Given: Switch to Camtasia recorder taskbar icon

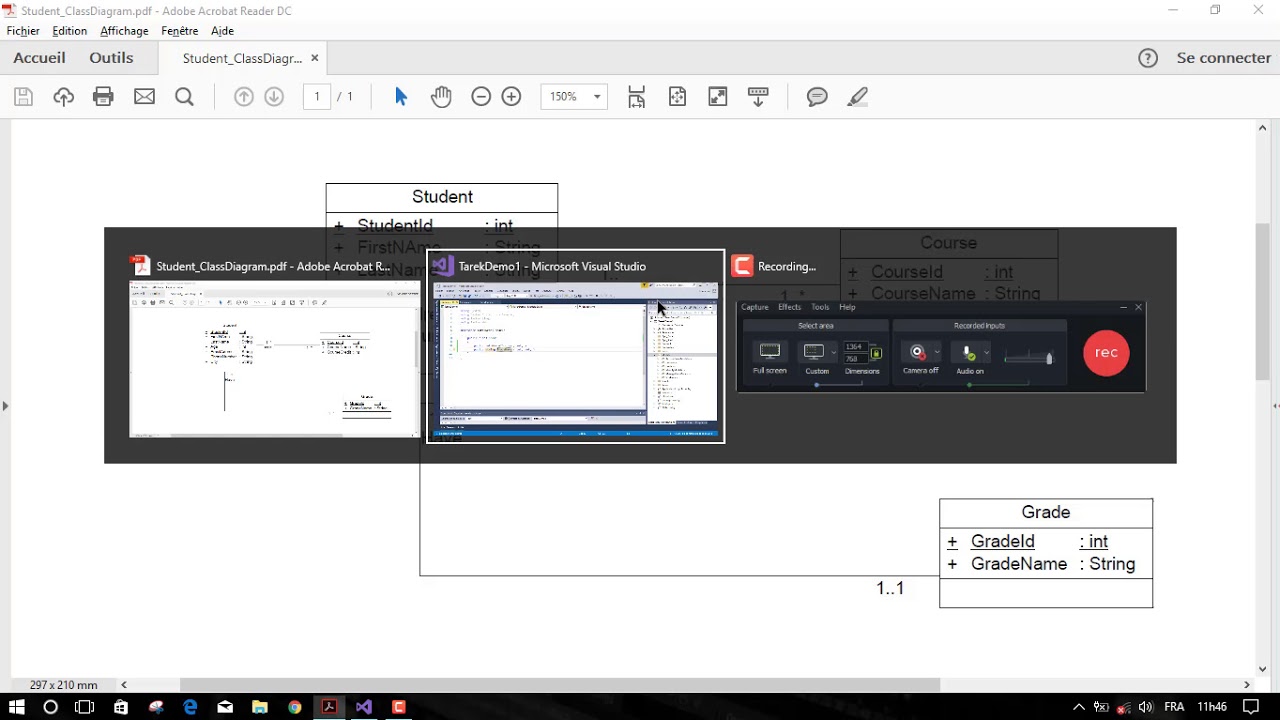Looking at the screenshot, I should click(399, 707).
